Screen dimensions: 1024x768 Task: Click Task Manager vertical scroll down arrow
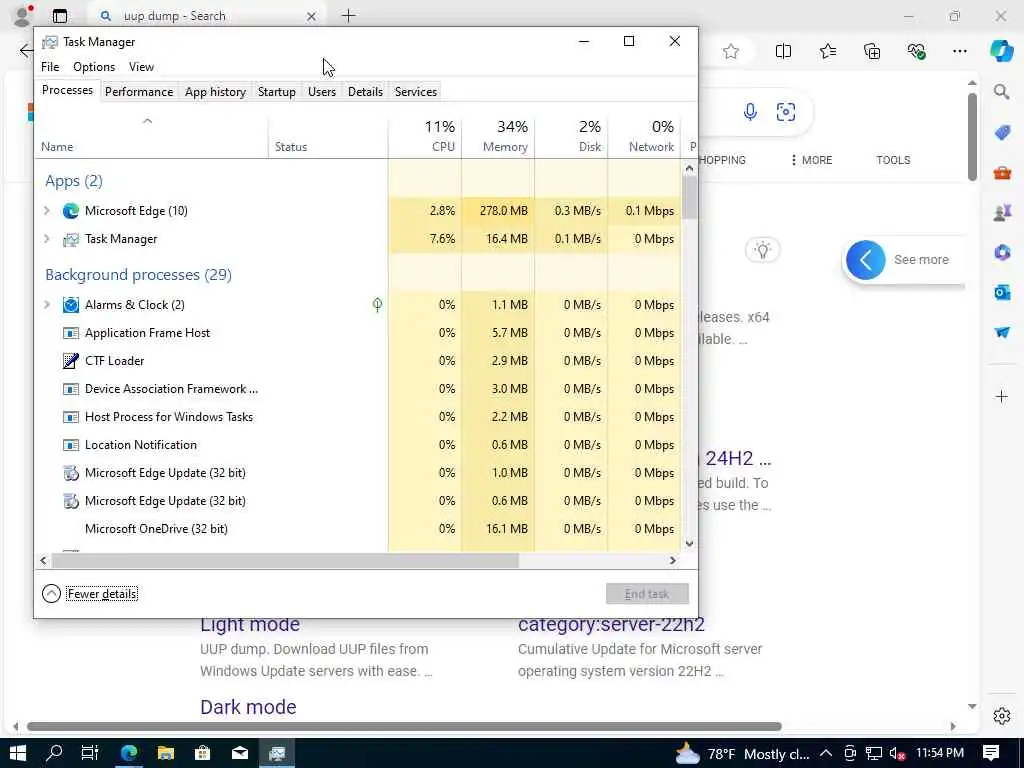689,543
